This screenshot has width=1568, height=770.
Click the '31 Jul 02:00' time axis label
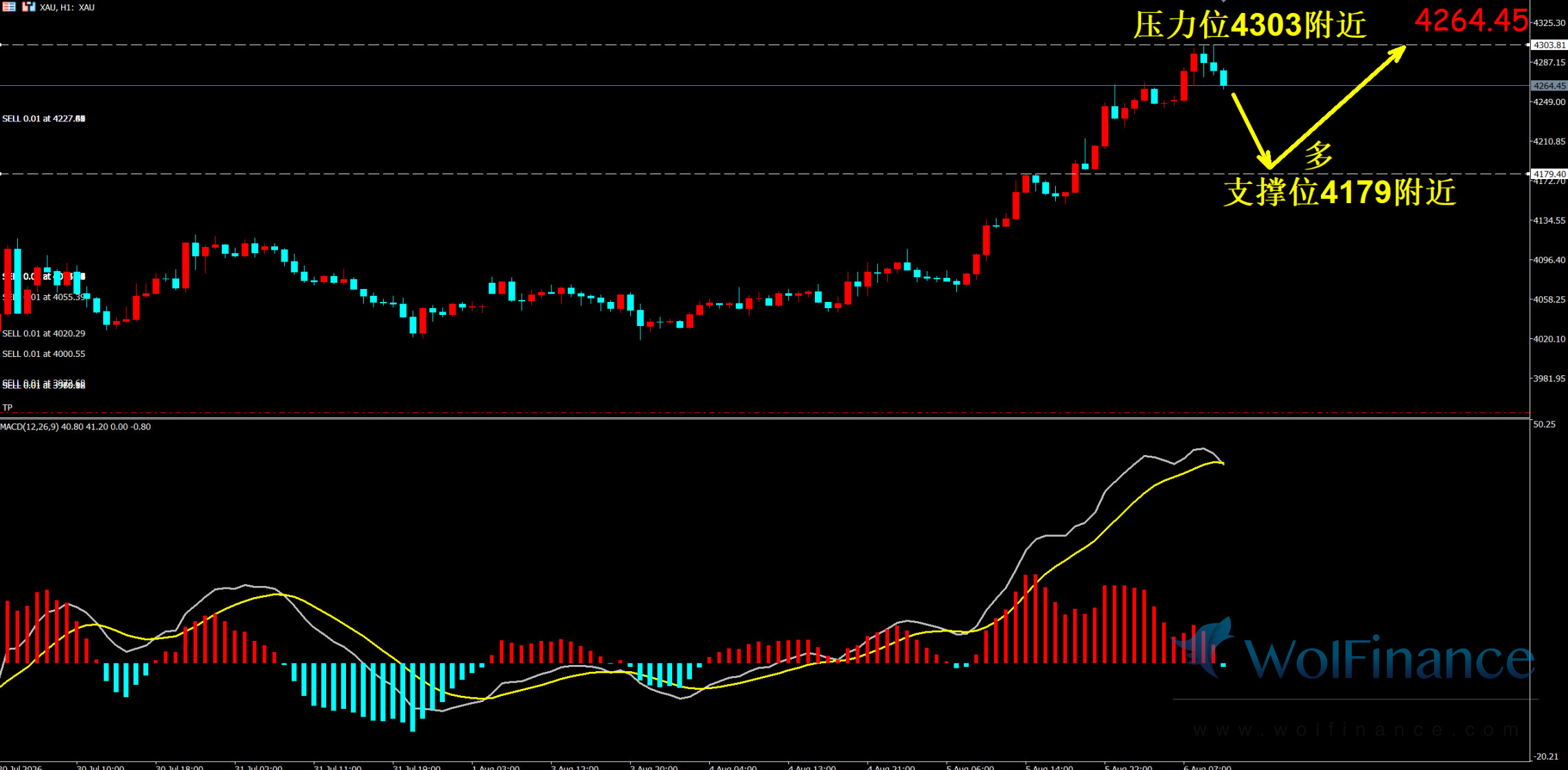[x=259, y=767]
